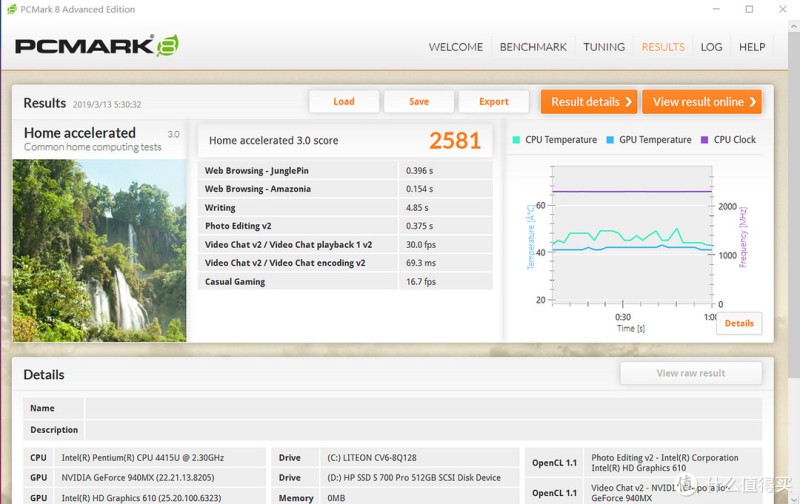Export the benchmark results
This screenshot has height=504, width=800.
point(494,102)
